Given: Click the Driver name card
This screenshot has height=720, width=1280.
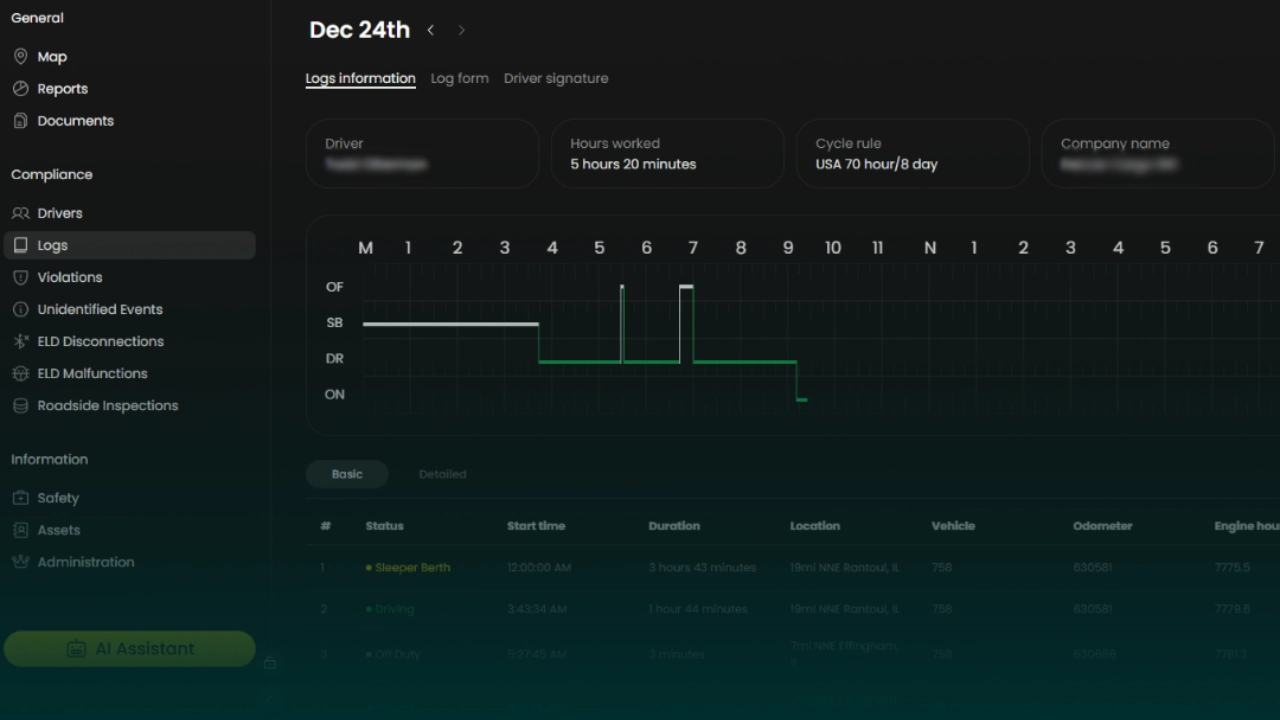Looking at the screenshot, I should pos(422,153).
